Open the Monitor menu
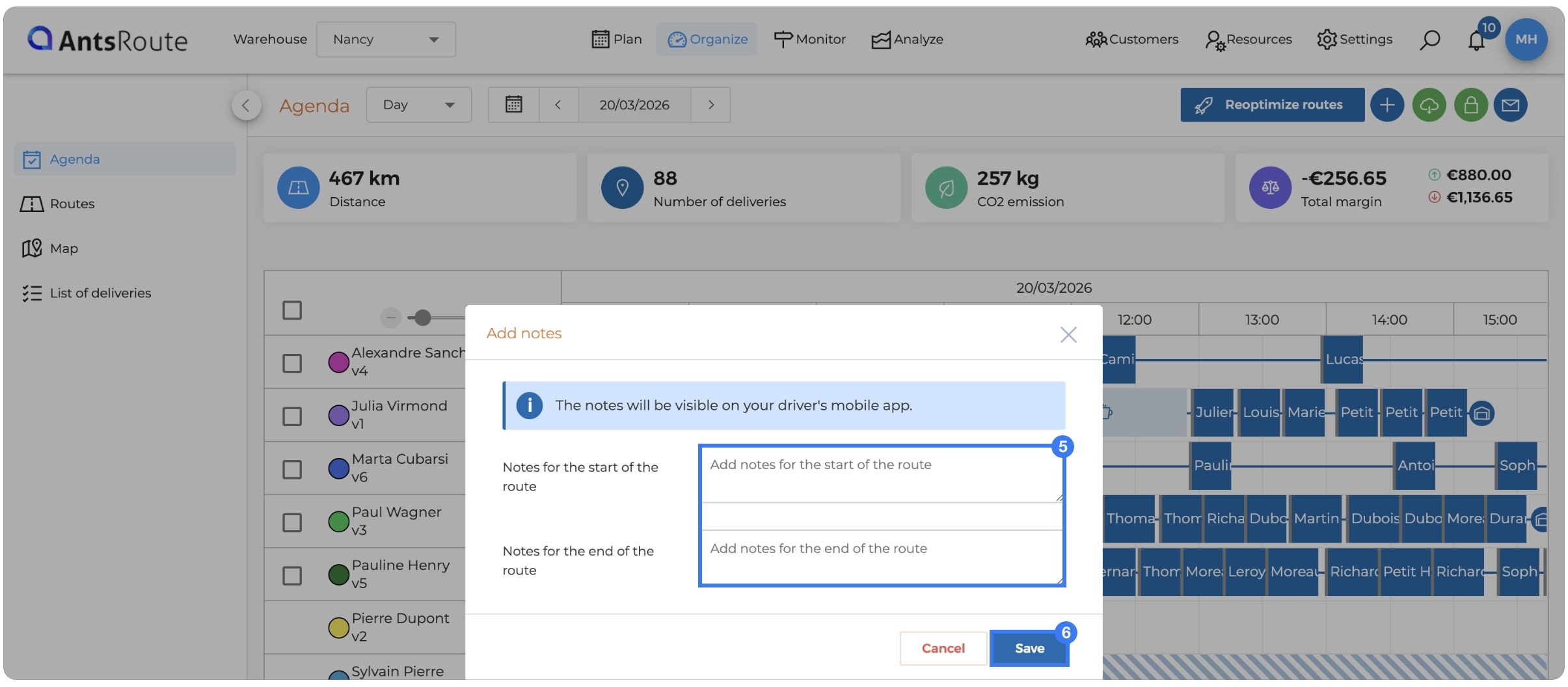Screen dimensions: 1568x687 [x=809, y=40]
